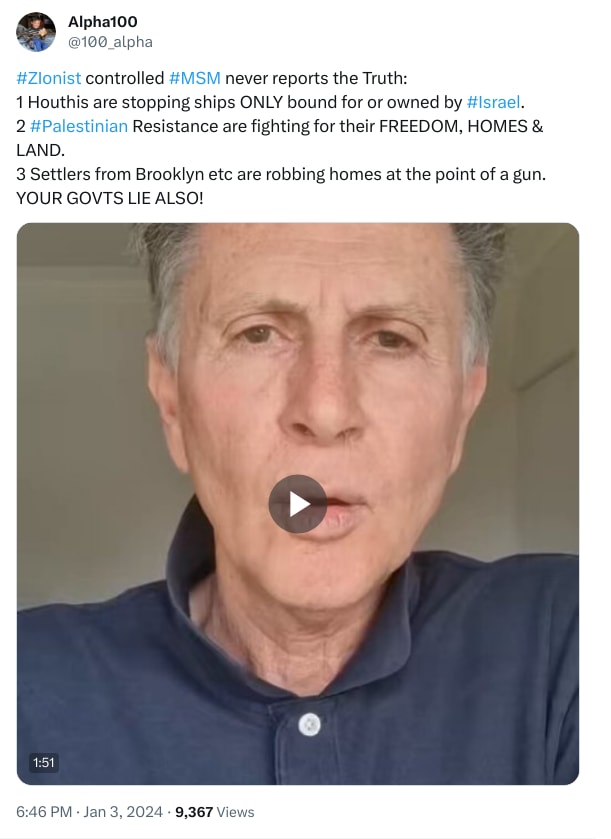Open the #MSM hashtag
611x839 pixels.
coord(195,78)
